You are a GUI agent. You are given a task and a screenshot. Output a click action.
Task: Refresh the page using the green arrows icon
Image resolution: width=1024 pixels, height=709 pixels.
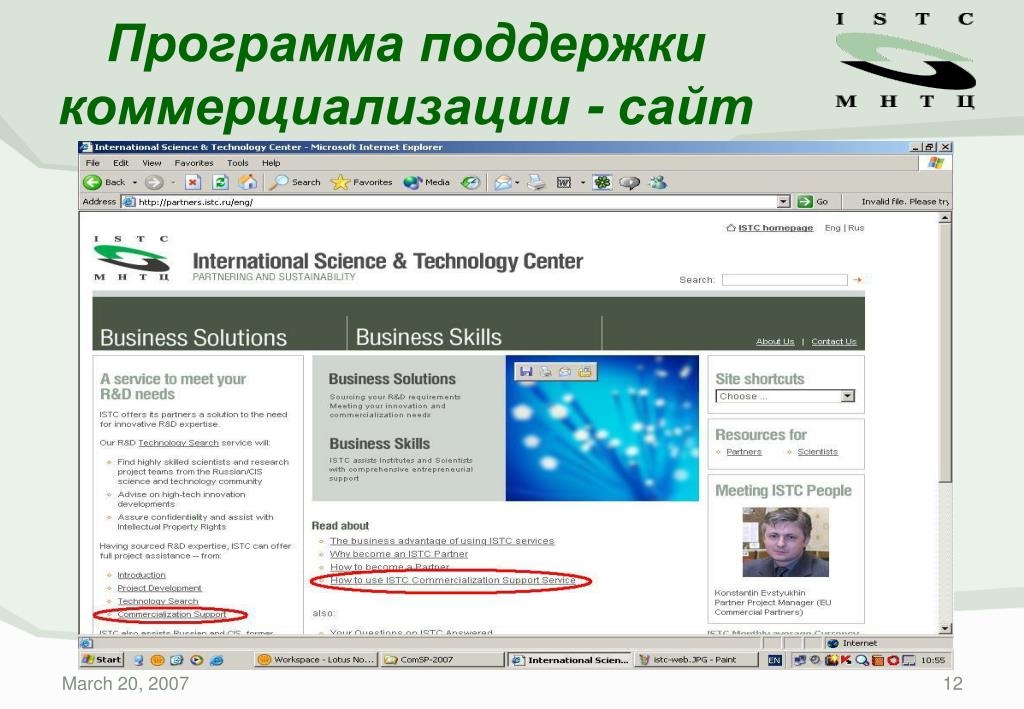[221, 182]
